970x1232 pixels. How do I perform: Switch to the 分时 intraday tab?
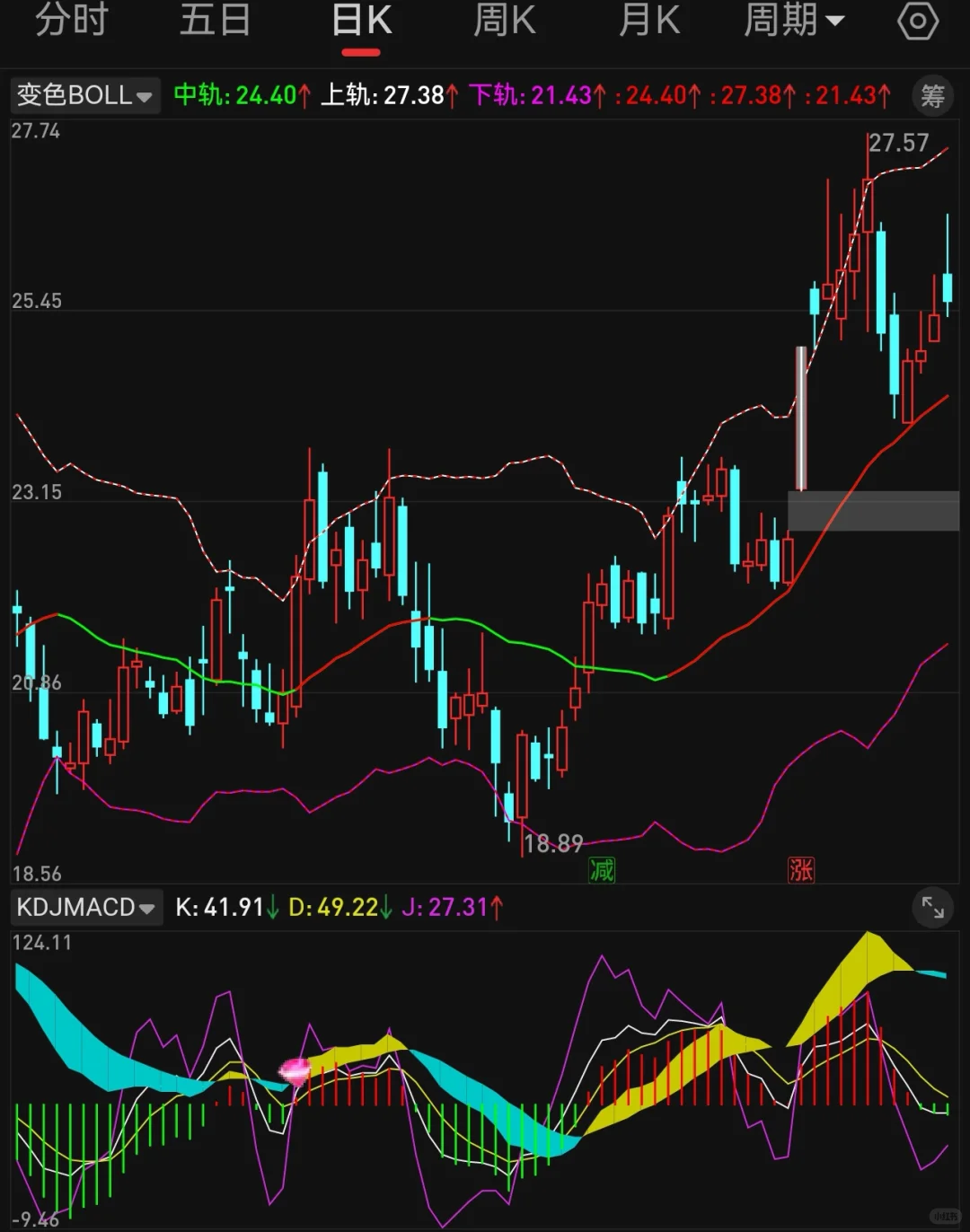tap(72, 20)
